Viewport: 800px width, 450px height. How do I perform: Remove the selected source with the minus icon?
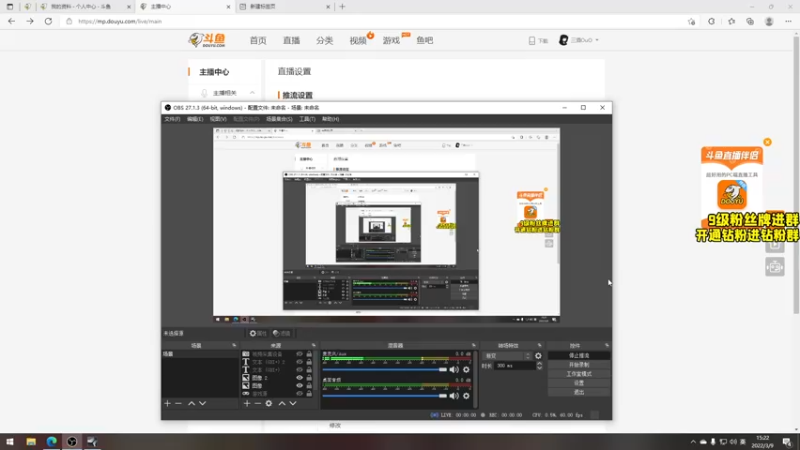(258, 403)
